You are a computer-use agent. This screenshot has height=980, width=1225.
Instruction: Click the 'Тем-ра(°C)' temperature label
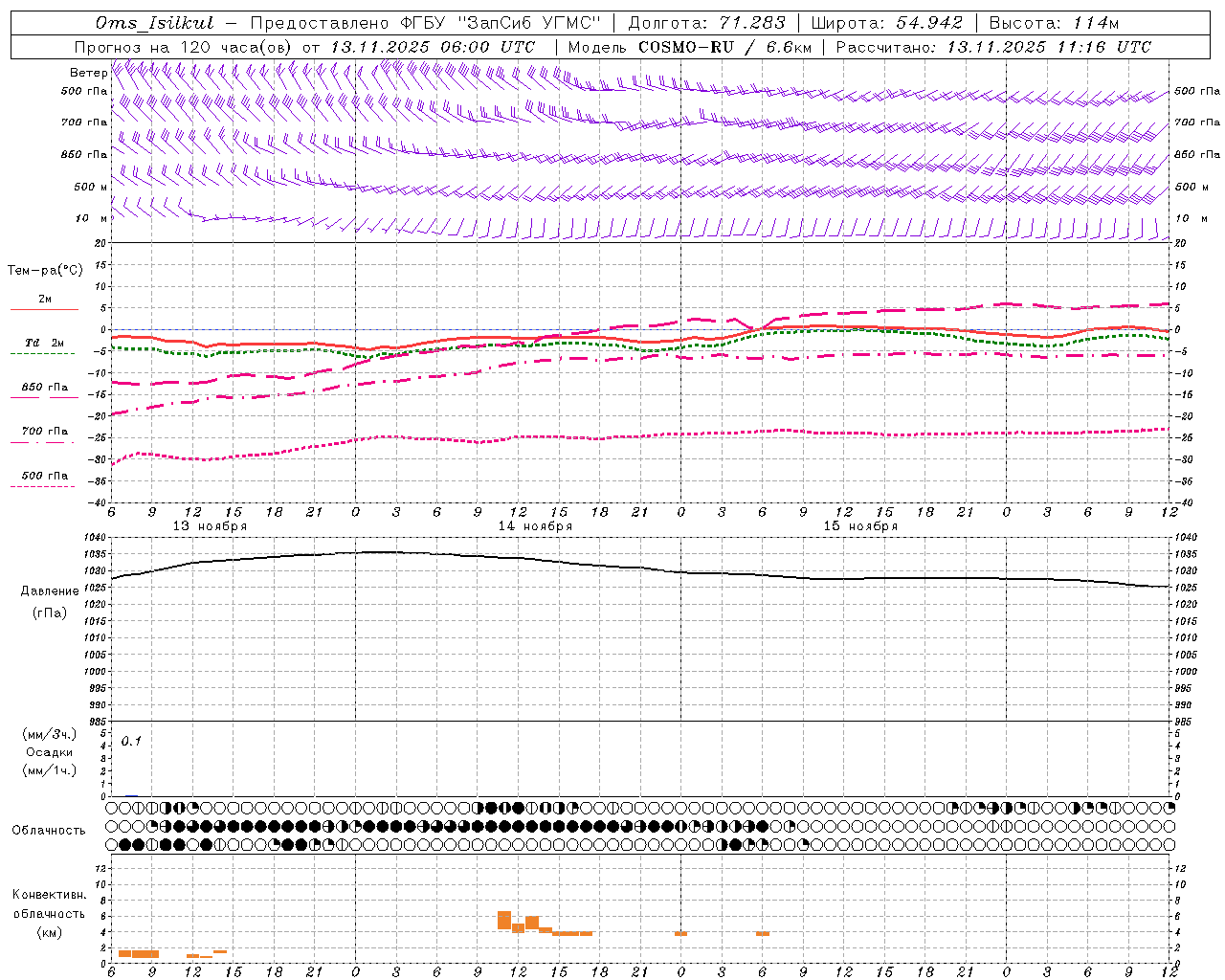click(45, 271)
